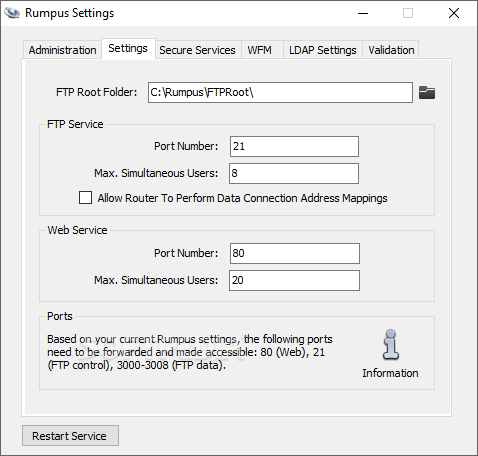Edit the Web Service Port Number field
The width and height of the screenshot is (478, 456).
pyautogui.click(x=295, y=253)
